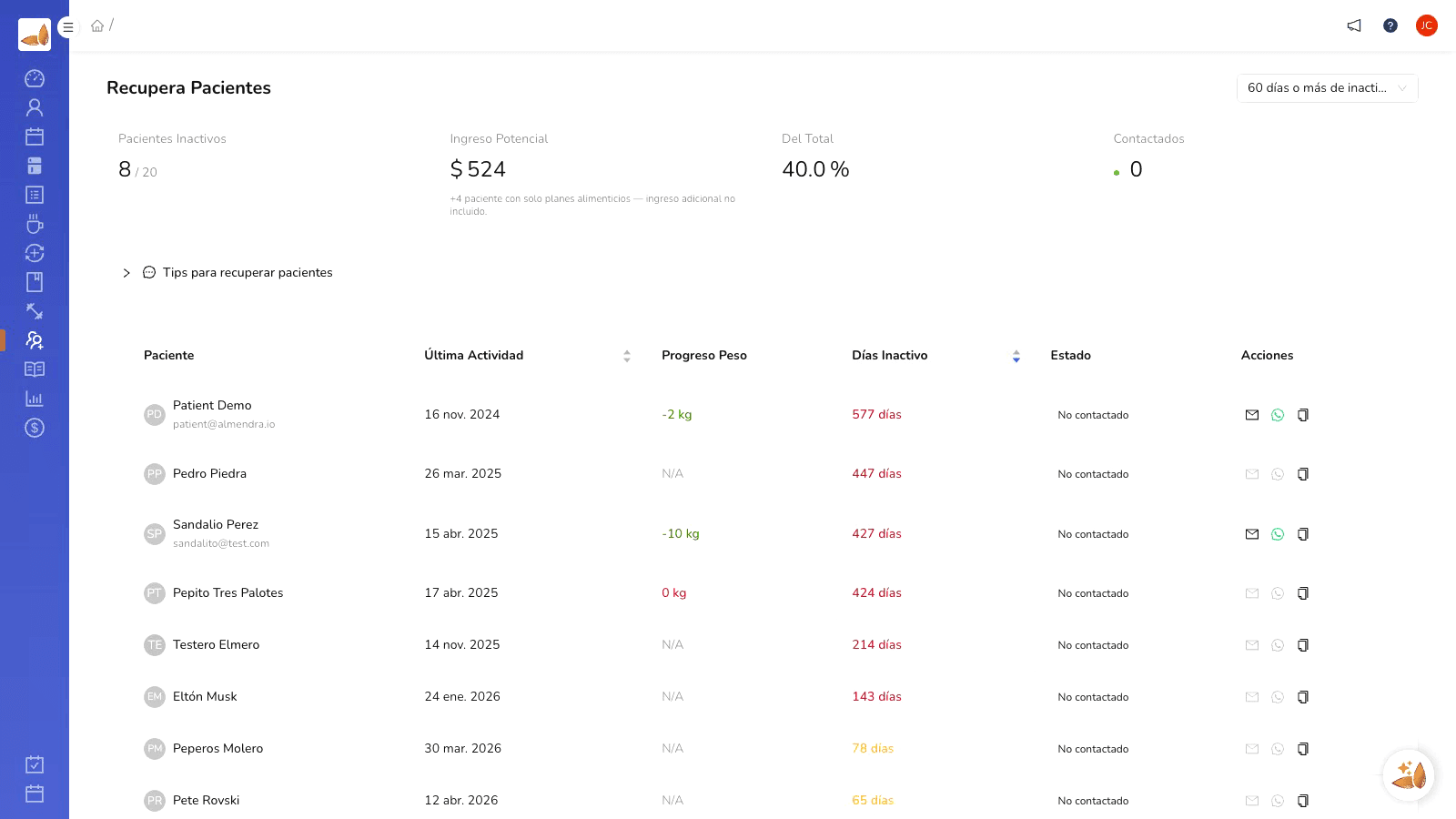Open the fridge-shaped sidebar icon

pyautogui.click(x=35, y=166)
